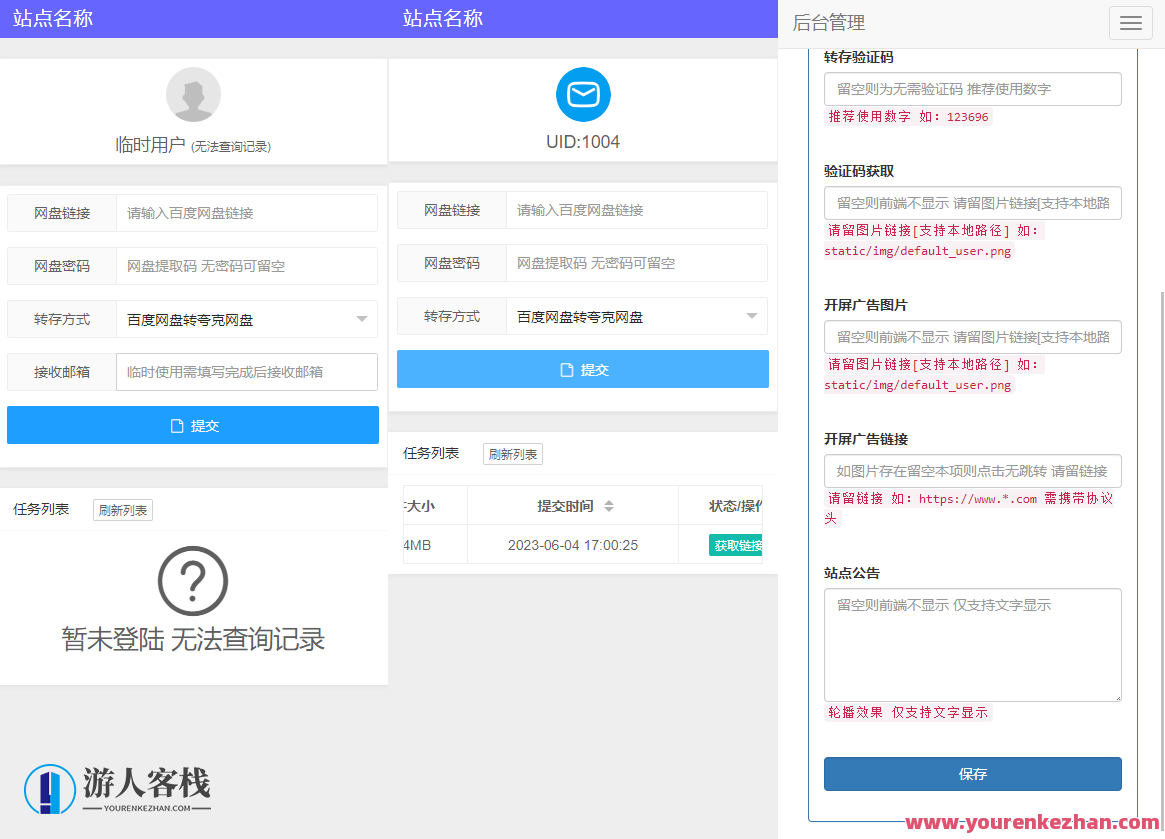Click the question mark icon in empty task list
The image size is (1165, 839).
[192, 580]
